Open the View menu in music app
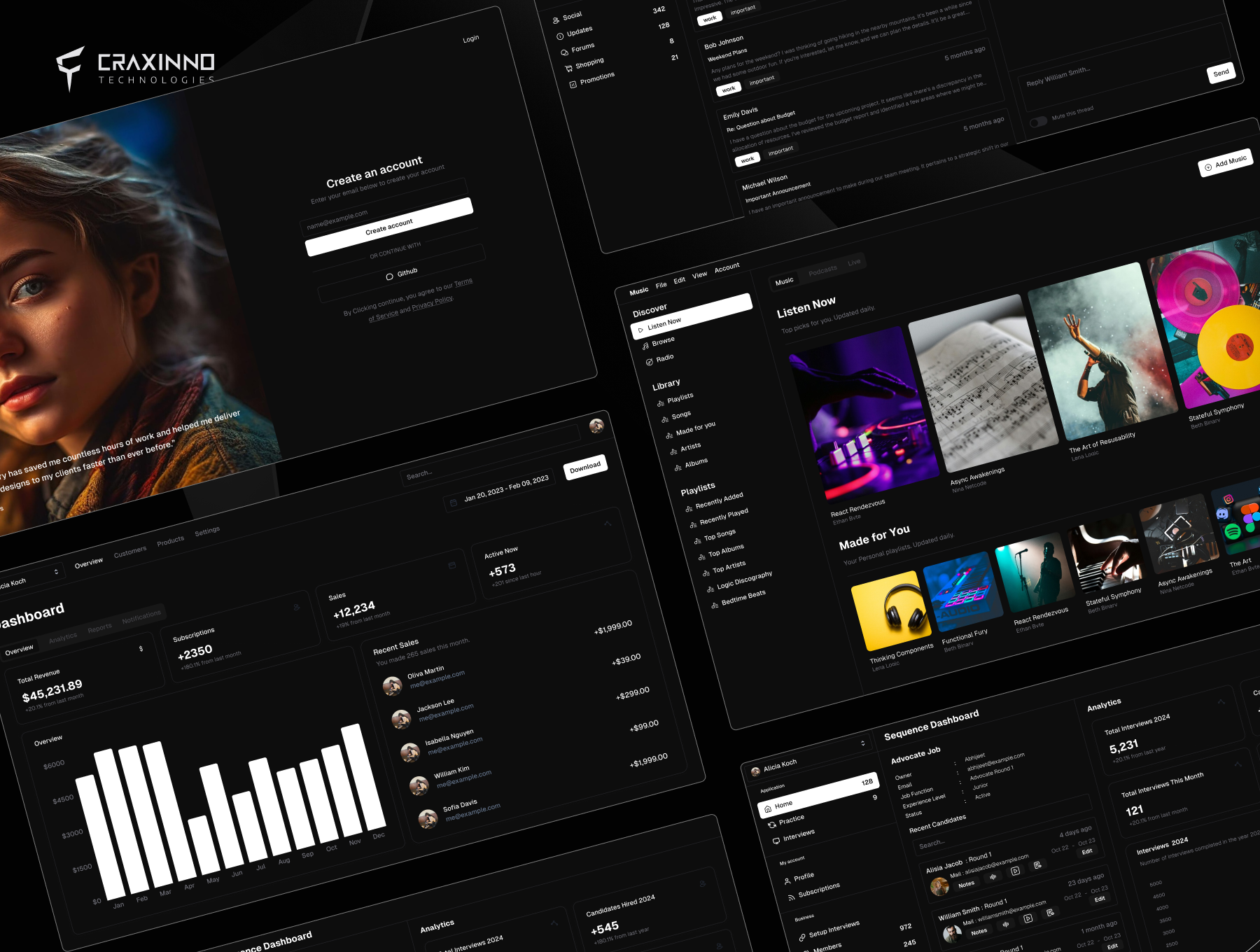This screenshot has width=1260, height=952. [700, 275]
